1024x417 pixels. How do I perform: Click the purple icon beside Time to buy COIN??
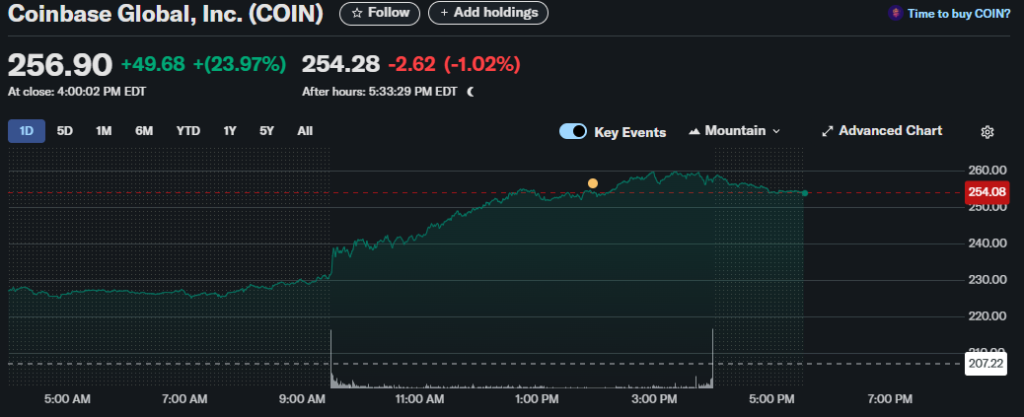pyautogui.click(x=895, y=13)
